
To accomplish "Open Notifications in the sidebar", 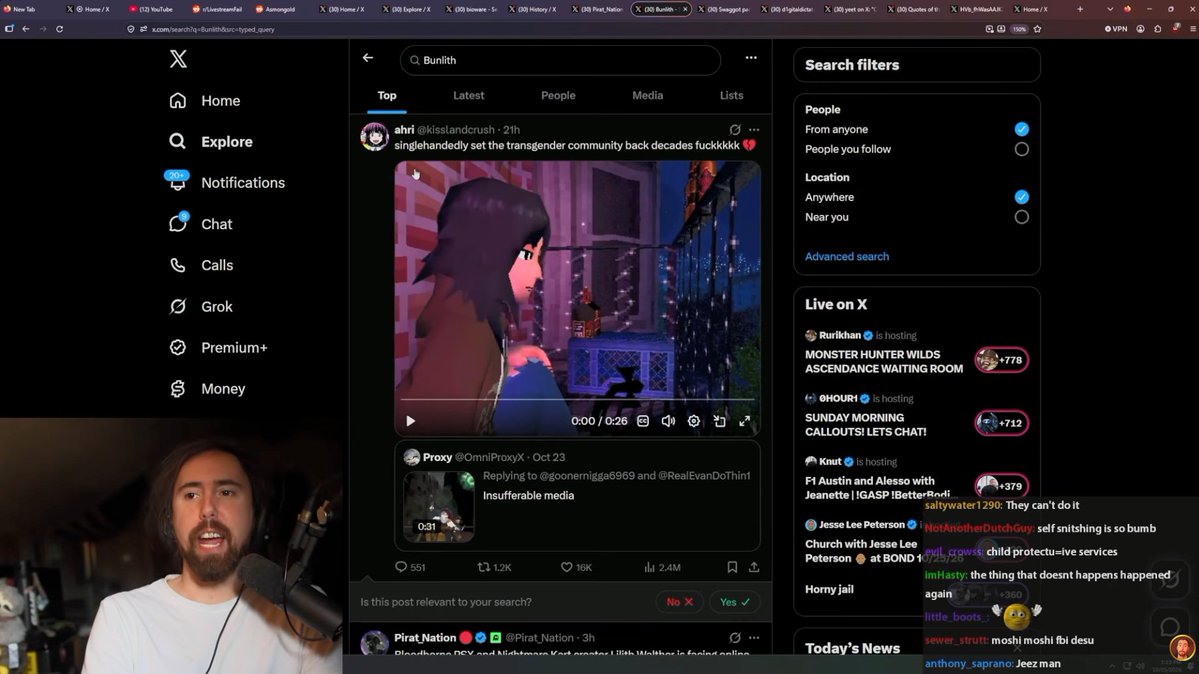I will click(x=226, y=183).
